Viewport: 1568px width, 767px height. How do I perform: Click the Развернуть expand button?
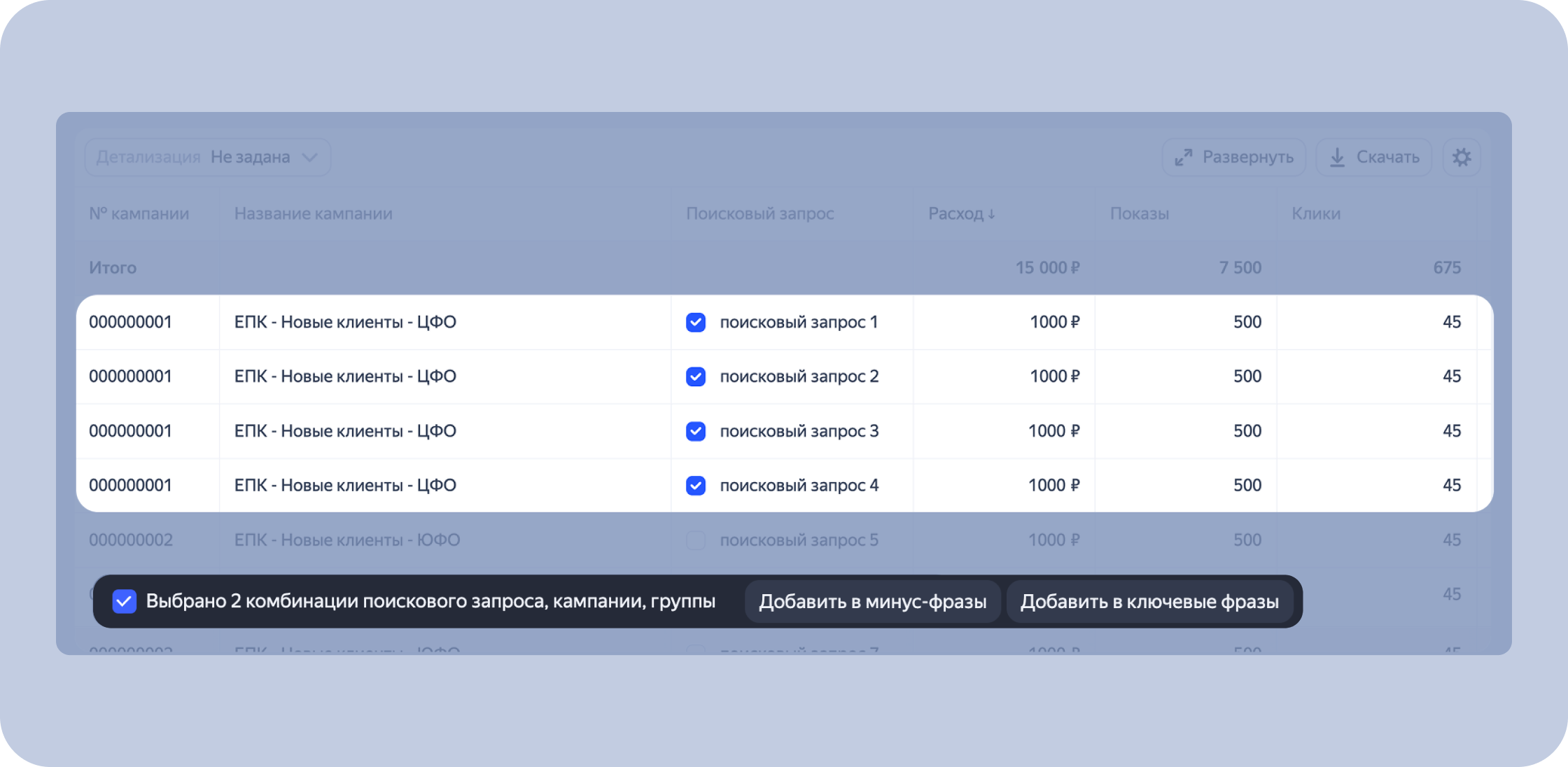point(1234,157)
